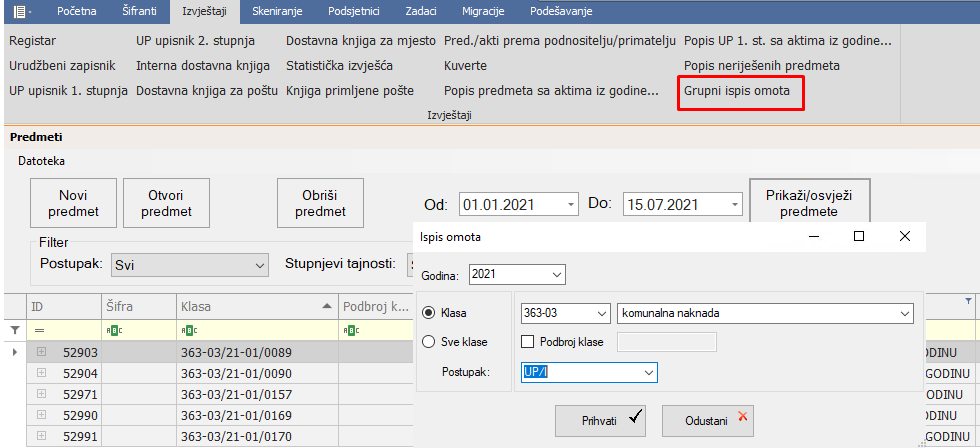Enable the Podbroj klase checkbox
980x448 pixels.
click(528, 342)
